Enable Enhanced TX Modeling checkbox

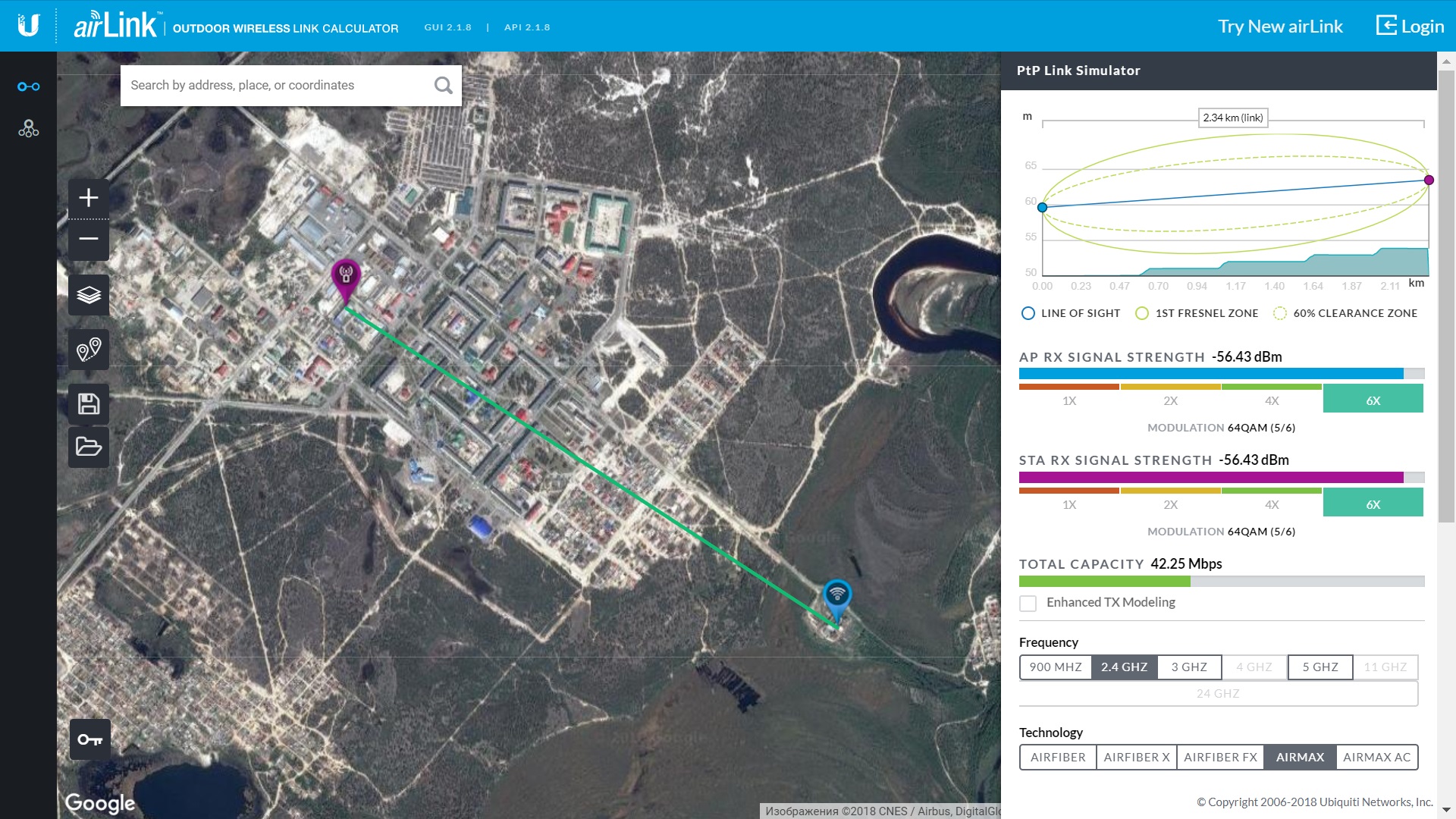click(x=1028, y=603)
